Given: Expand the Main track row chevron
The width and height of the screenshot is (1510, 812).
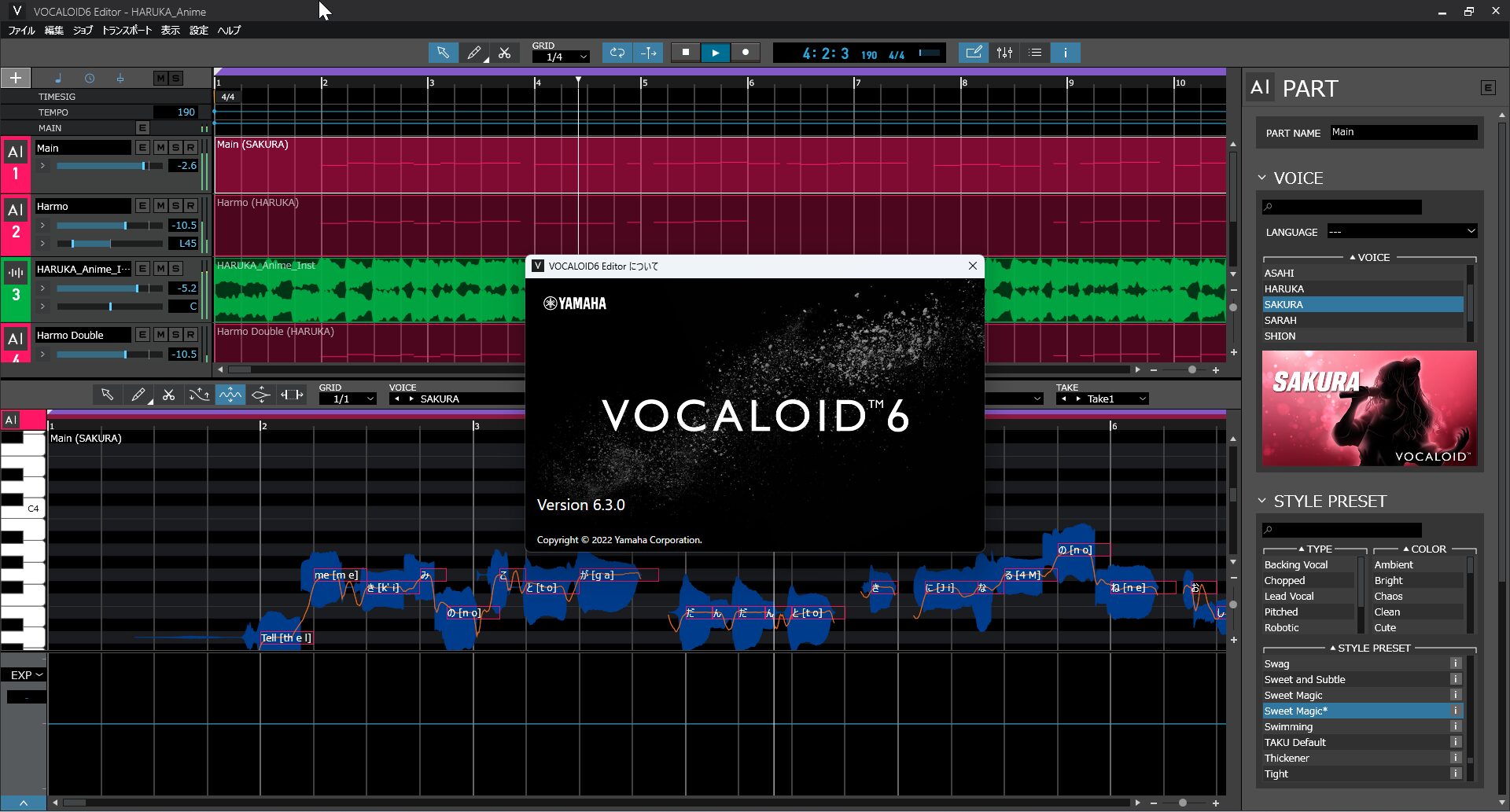Looking at the screenshot, I should coord(42,166).
